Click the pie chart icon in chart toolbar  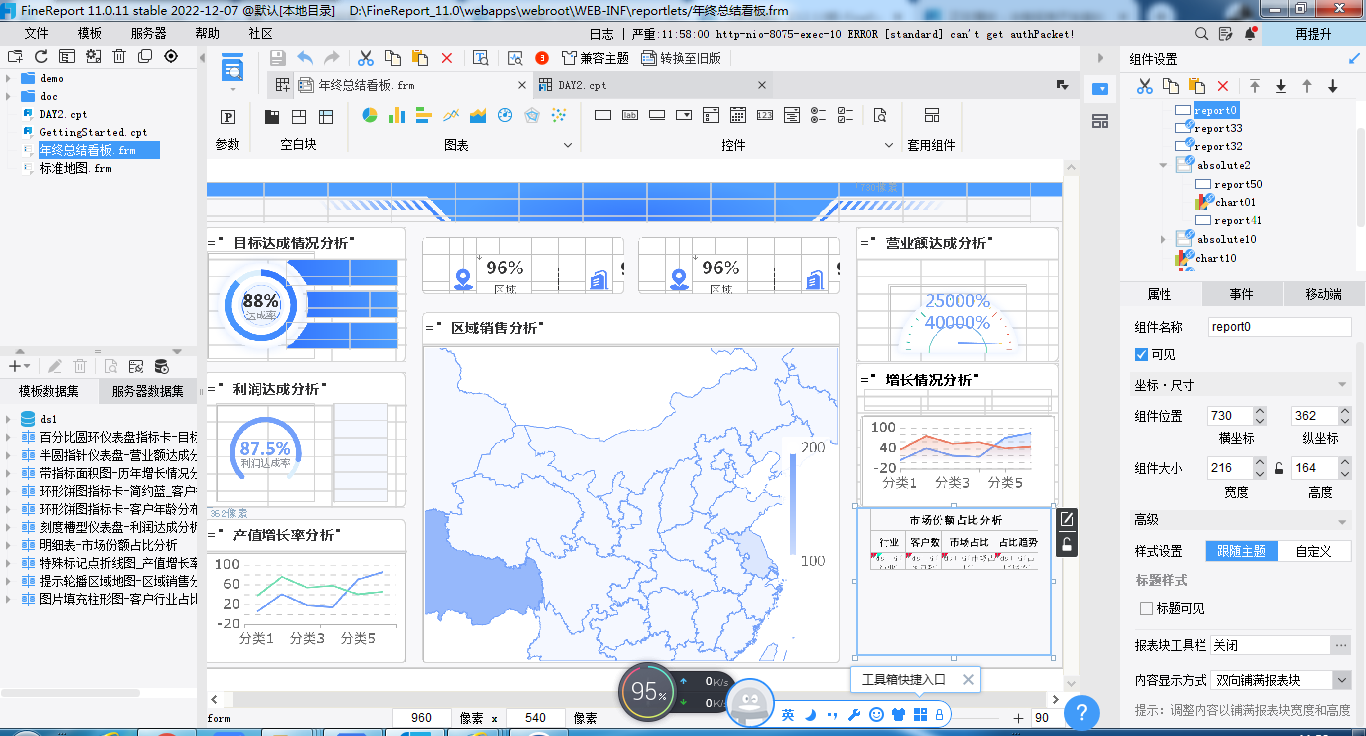[369, 116]
